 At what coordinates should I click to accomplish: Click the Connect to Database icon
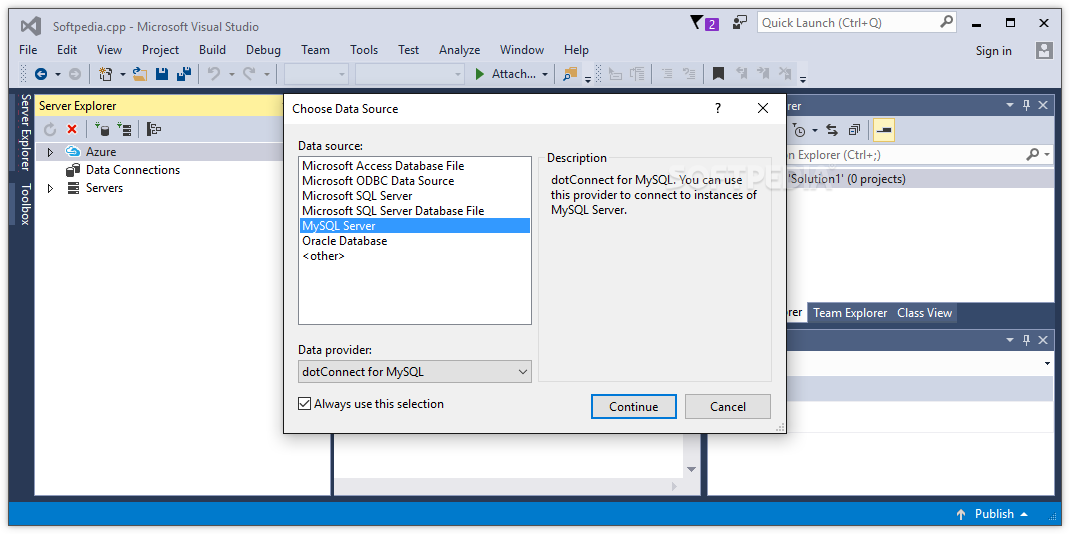102,129
